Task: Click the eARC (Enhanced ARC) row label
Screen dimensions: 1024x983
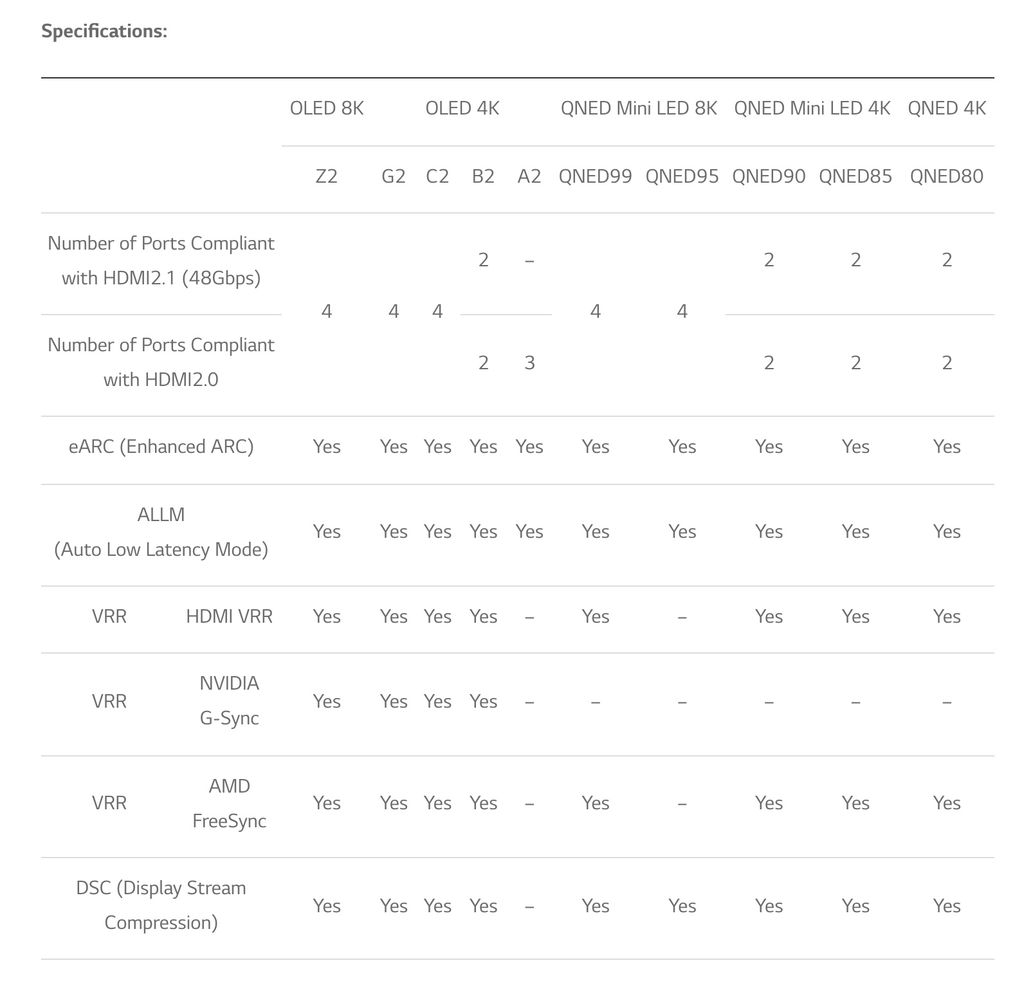Action: tap(161, 446)
